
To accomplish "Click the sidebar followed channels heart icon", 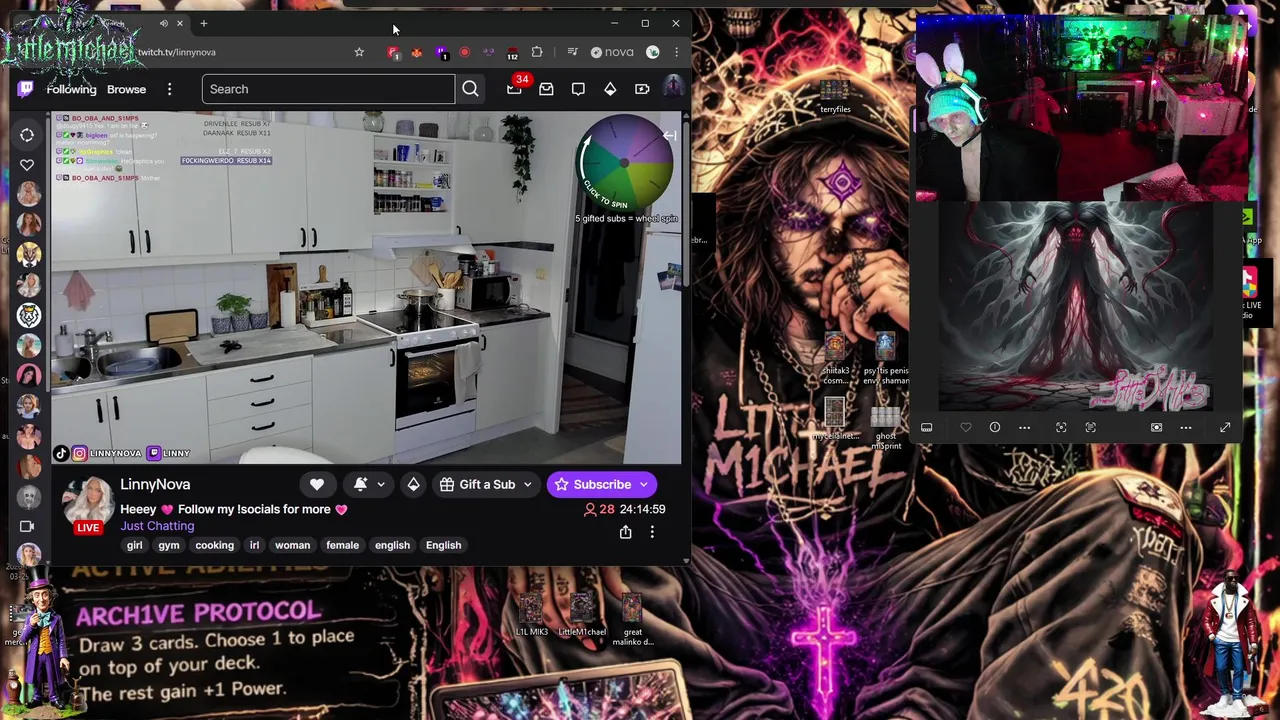I will 27,165.
